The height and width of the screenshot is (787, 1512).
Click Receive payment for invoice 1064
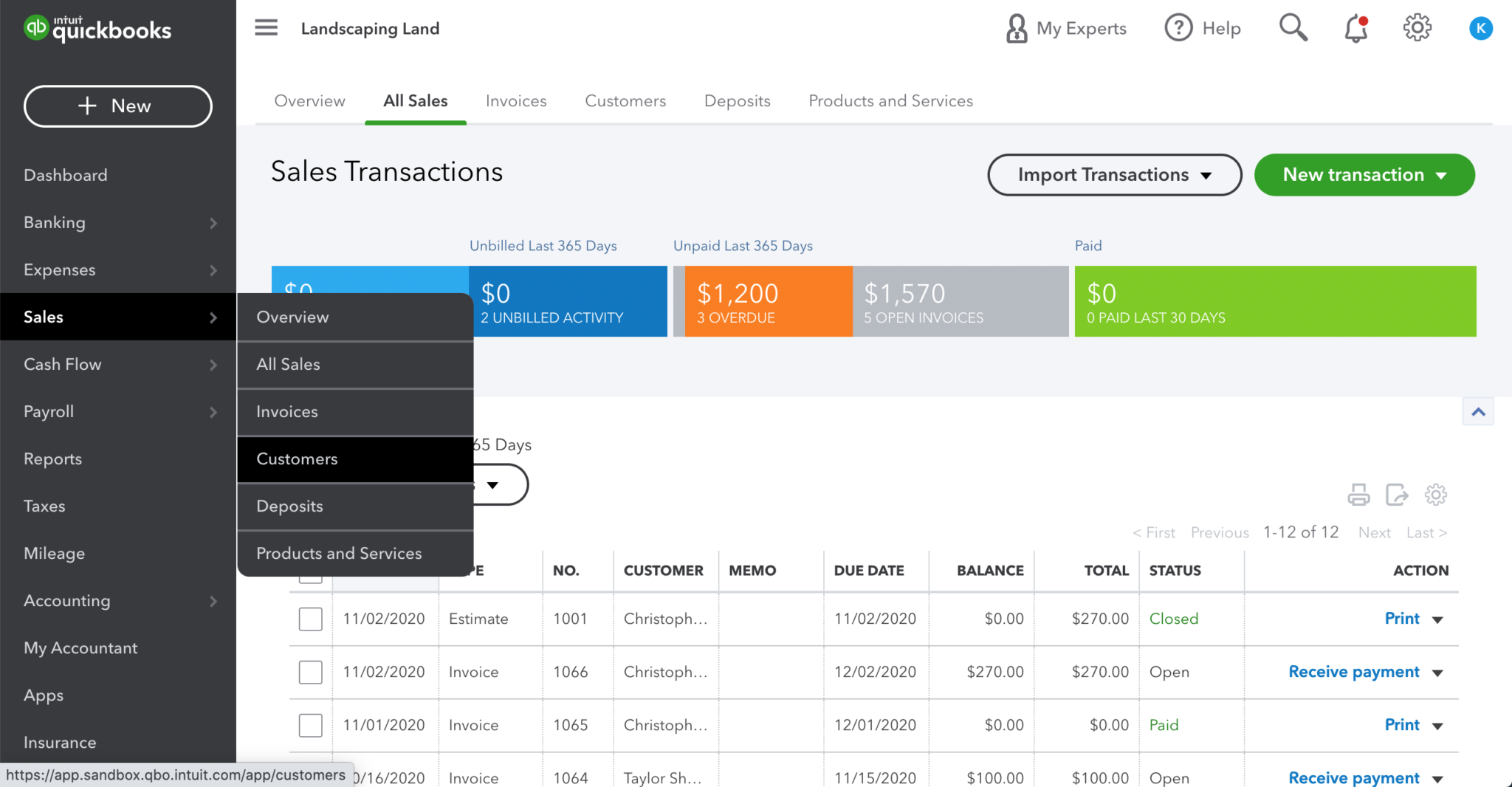(1353, 777)
